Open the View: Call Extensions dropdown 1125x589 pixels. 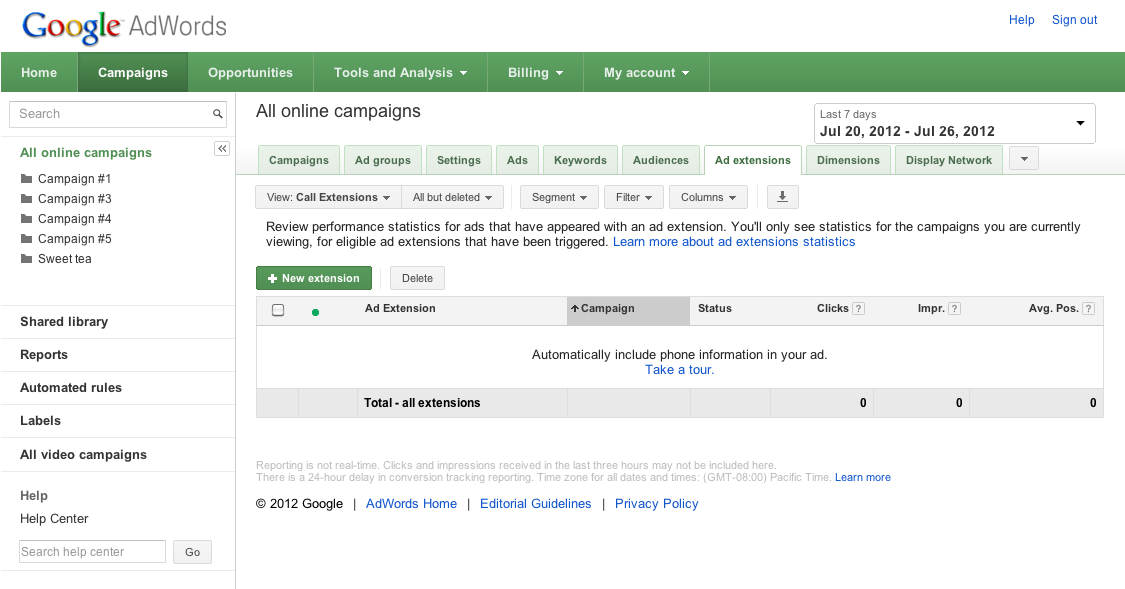[x=328, y=197]
